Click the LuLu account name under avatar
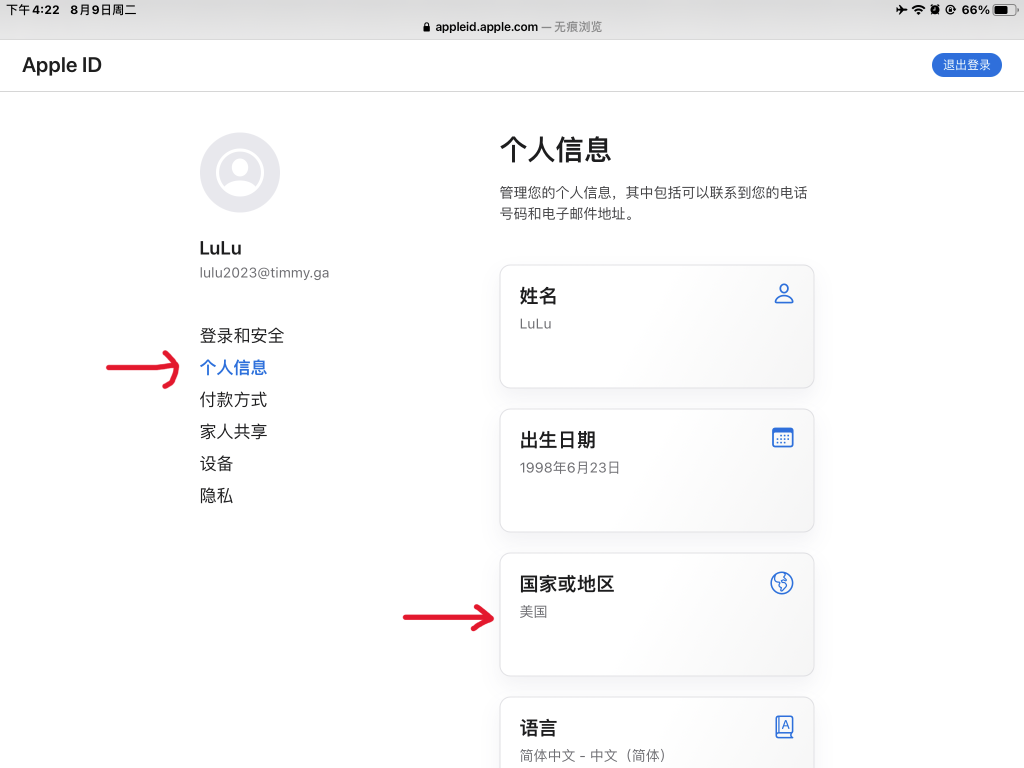Screen dimensions: 1024x768 (221, 248)
